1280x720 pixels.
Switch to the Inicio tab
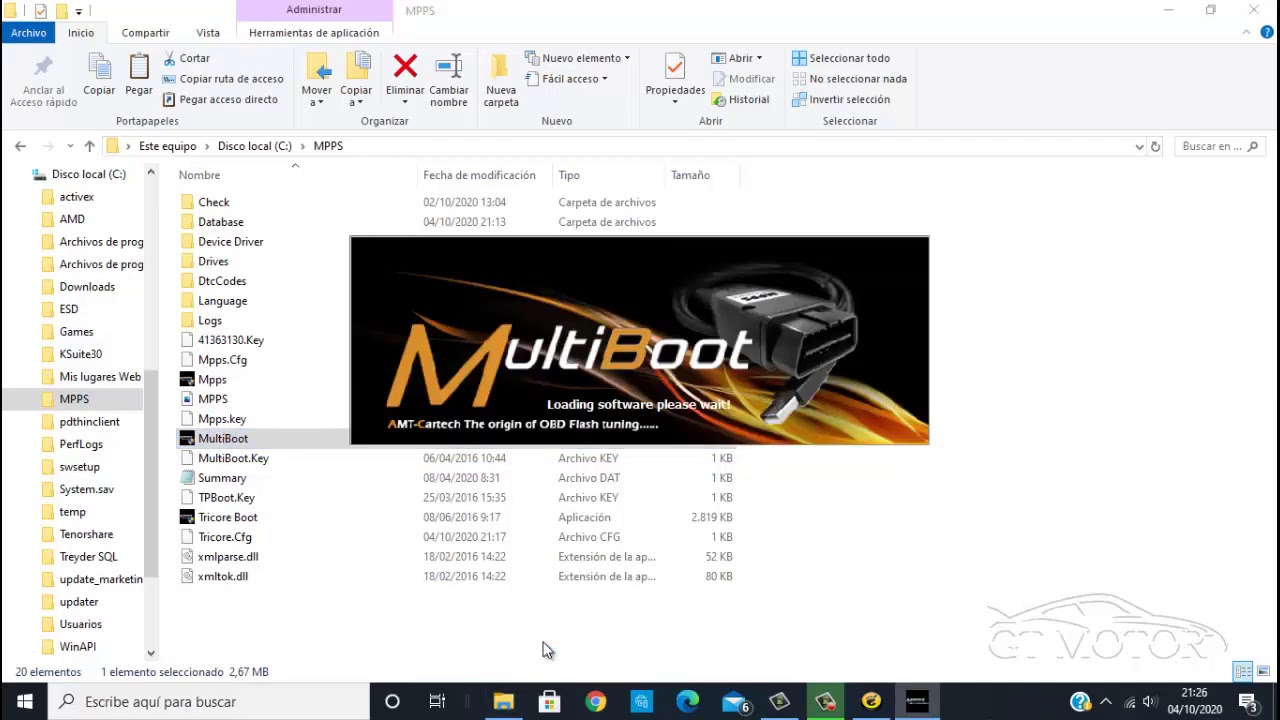tap(81, 33)
